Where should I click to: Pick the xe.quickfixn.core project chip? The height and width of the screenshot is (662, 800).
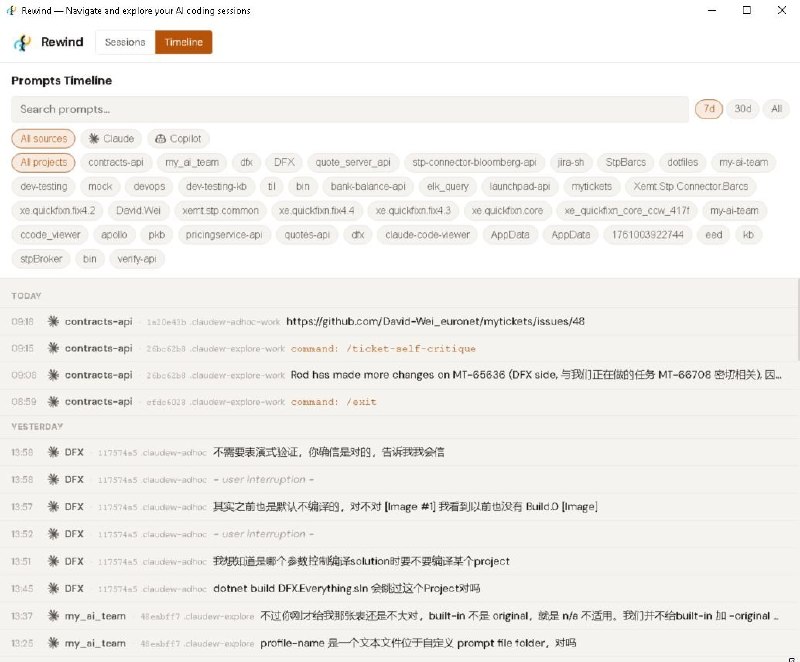(x=507, y=211)
